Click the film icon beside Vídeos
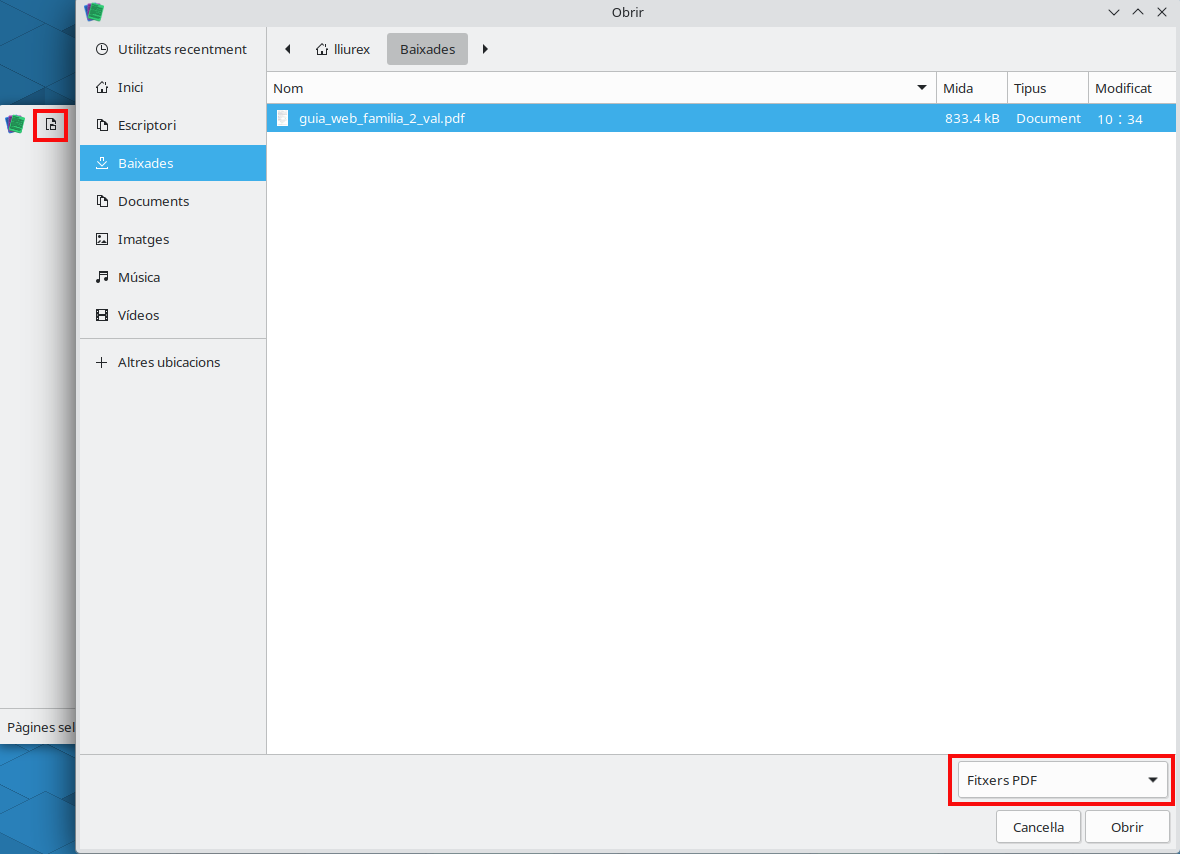 point(102,315)
